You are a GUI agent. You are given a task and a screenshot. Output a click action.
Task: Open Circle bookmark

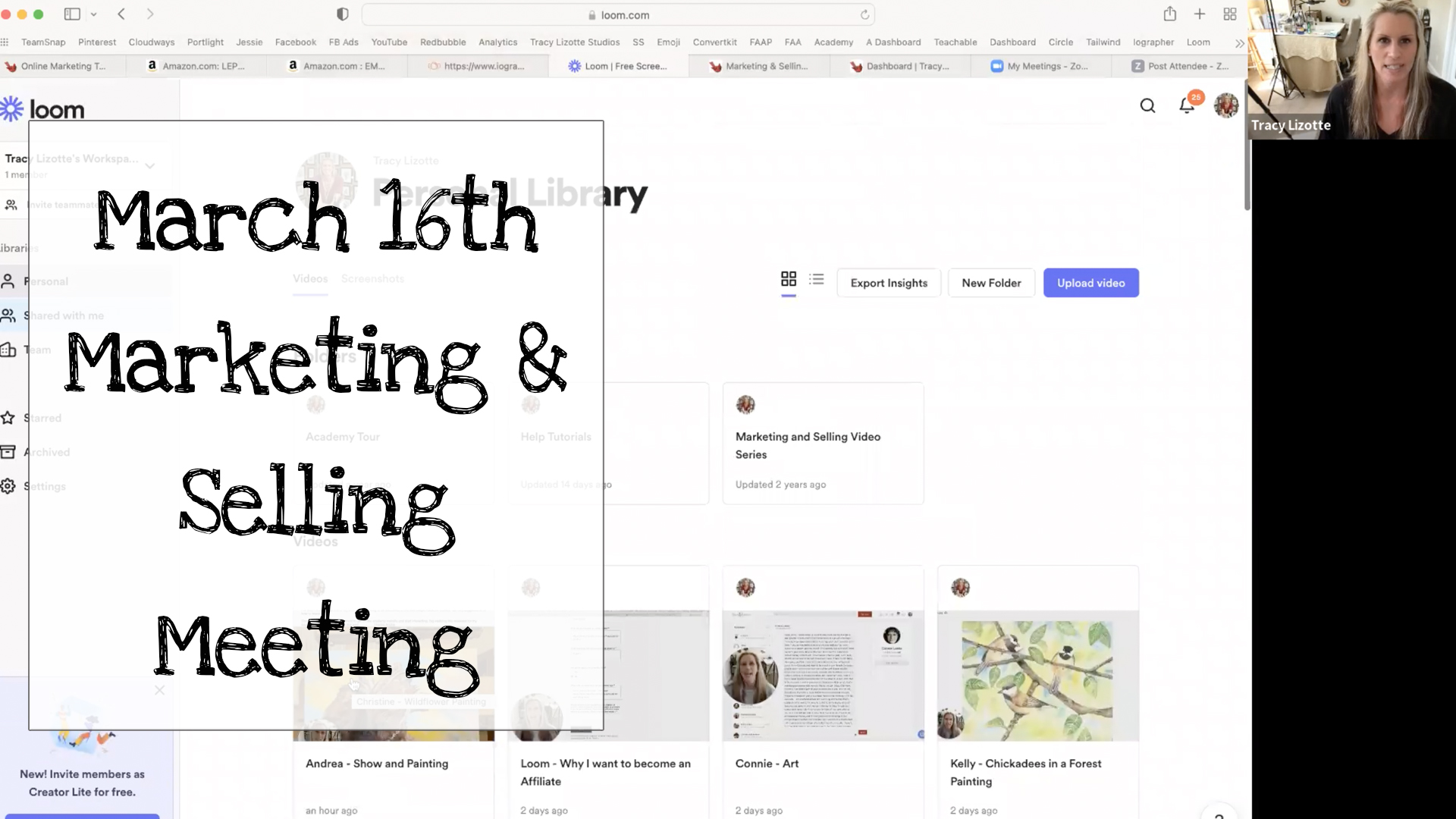click(1060, 42)
